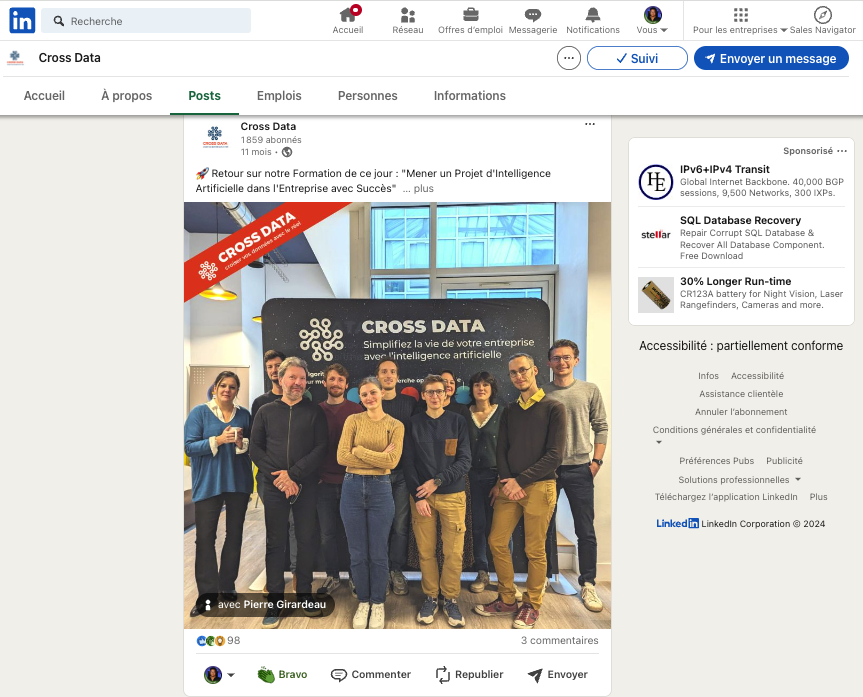The image size is (863, 697).
Task: Click the Republier button
Action: pyautogui.click(x=469, y=674)
